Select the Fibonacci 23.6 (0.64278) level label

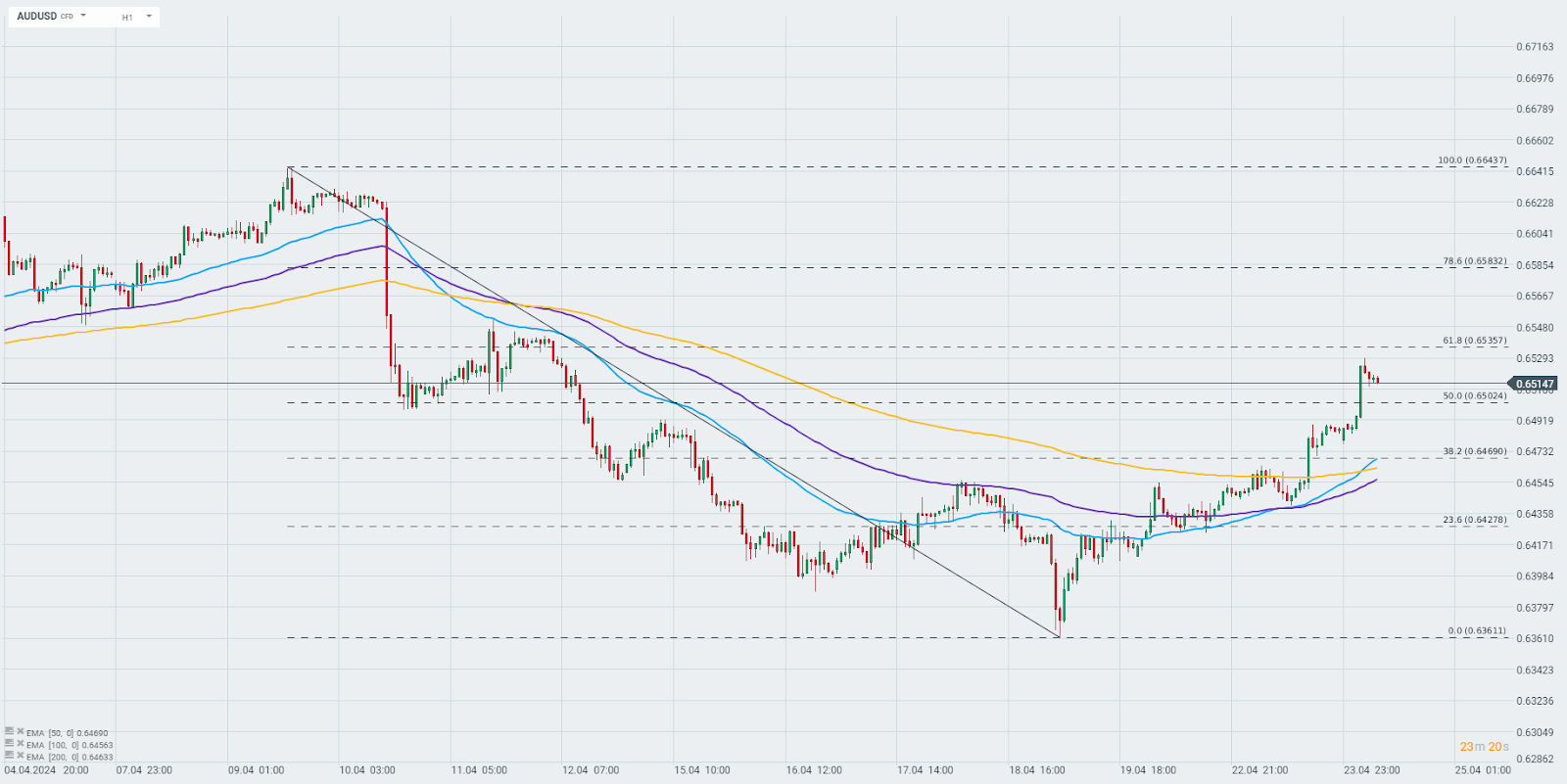(x=1475, y=520)
